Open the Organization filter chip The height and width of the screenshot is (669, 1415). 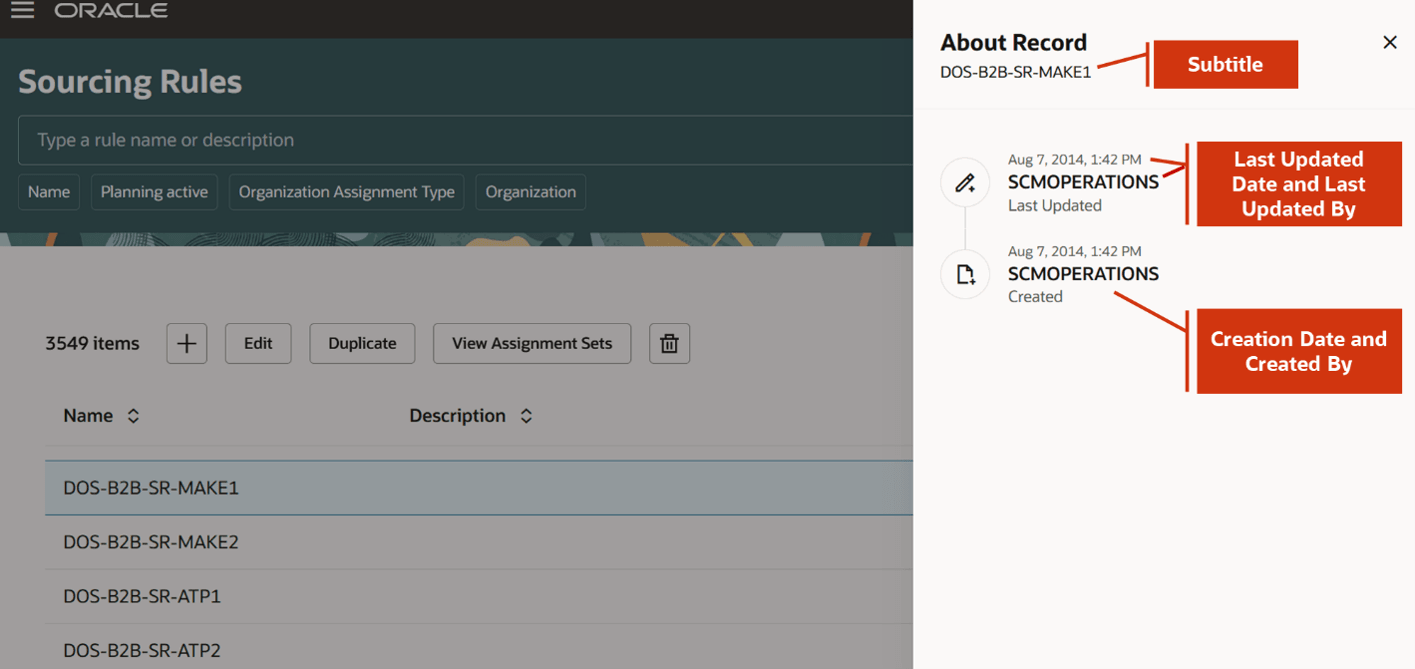click(x=531, y=192)
